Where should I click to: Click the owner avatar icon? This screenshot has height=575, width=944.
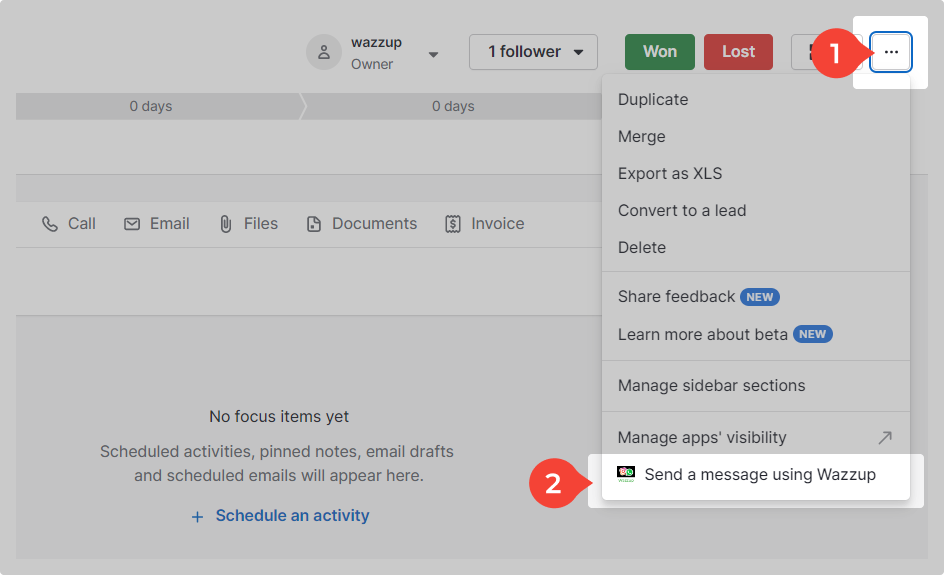[x=324, y=53]
